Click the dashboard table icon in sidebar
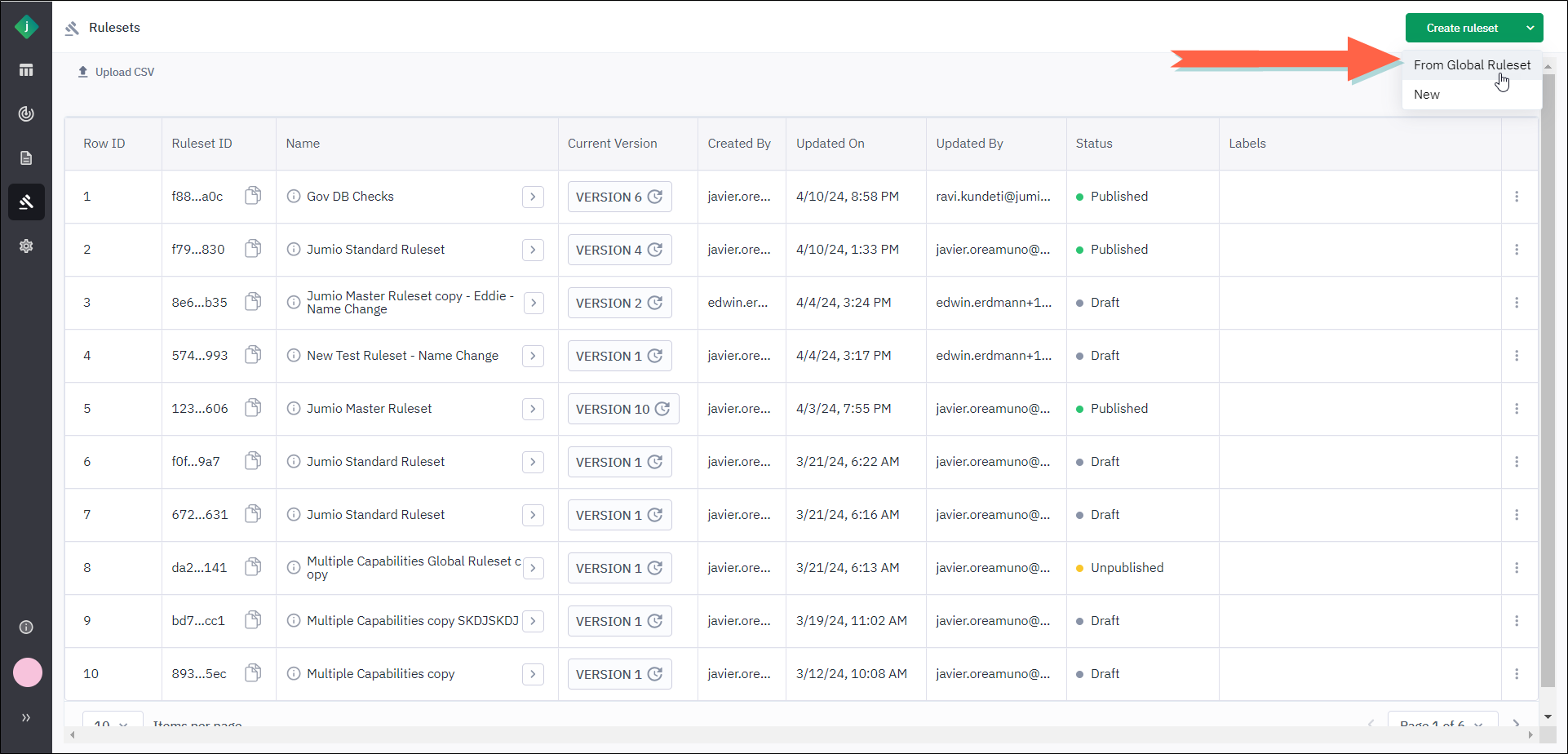 [x=26, y=70]
